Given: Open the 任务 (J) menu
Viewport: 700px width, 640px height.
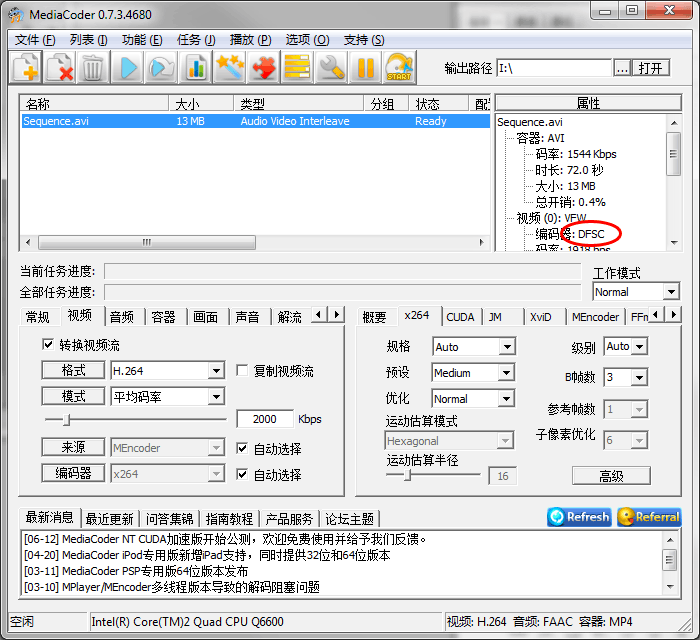Looking at the screenshot, I should (x=196, y=40).
